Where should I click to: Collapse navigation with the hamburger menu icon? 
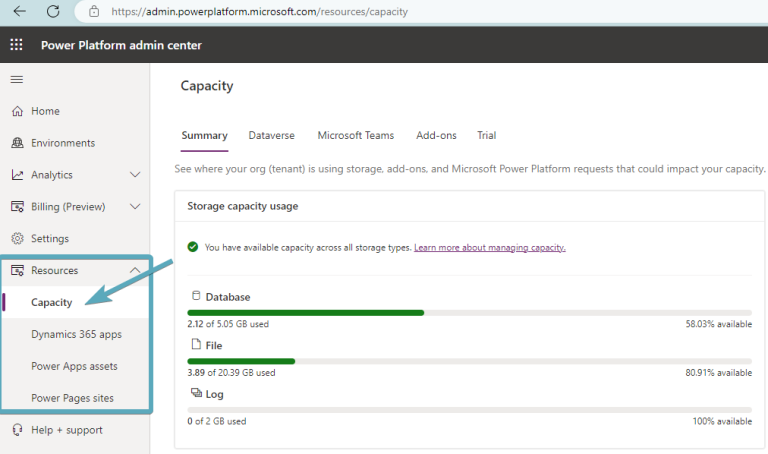pyautogui.click(x=17, y=79)
